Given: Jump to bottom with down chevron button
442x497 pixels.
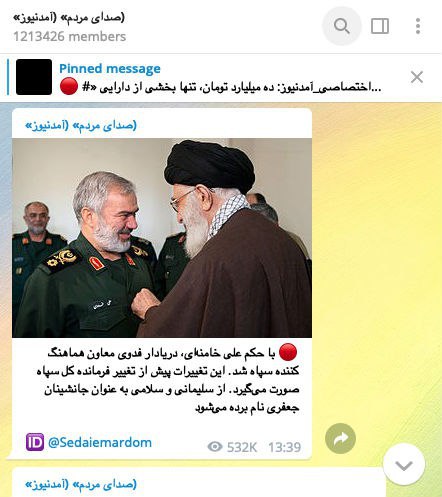Looking at the screenshot, I should 404,465.
